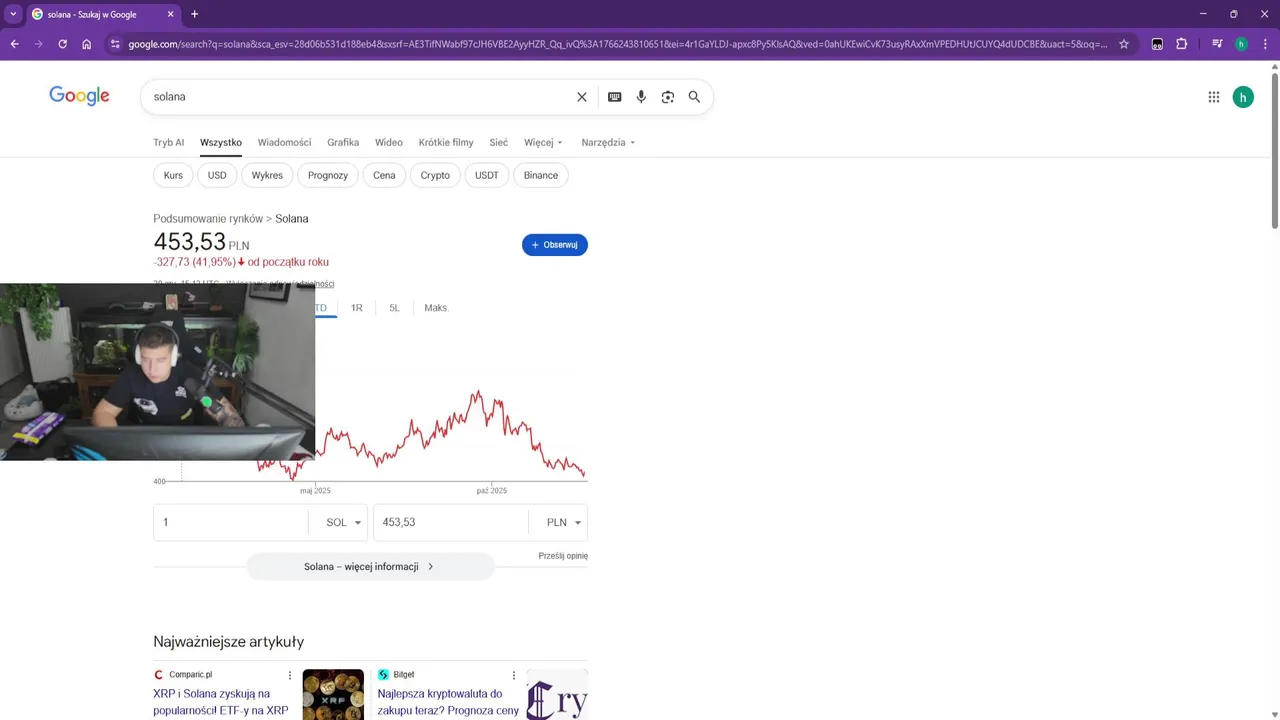
Task: Open tab search dropdown arrow
Action: [x=13, y=14]
